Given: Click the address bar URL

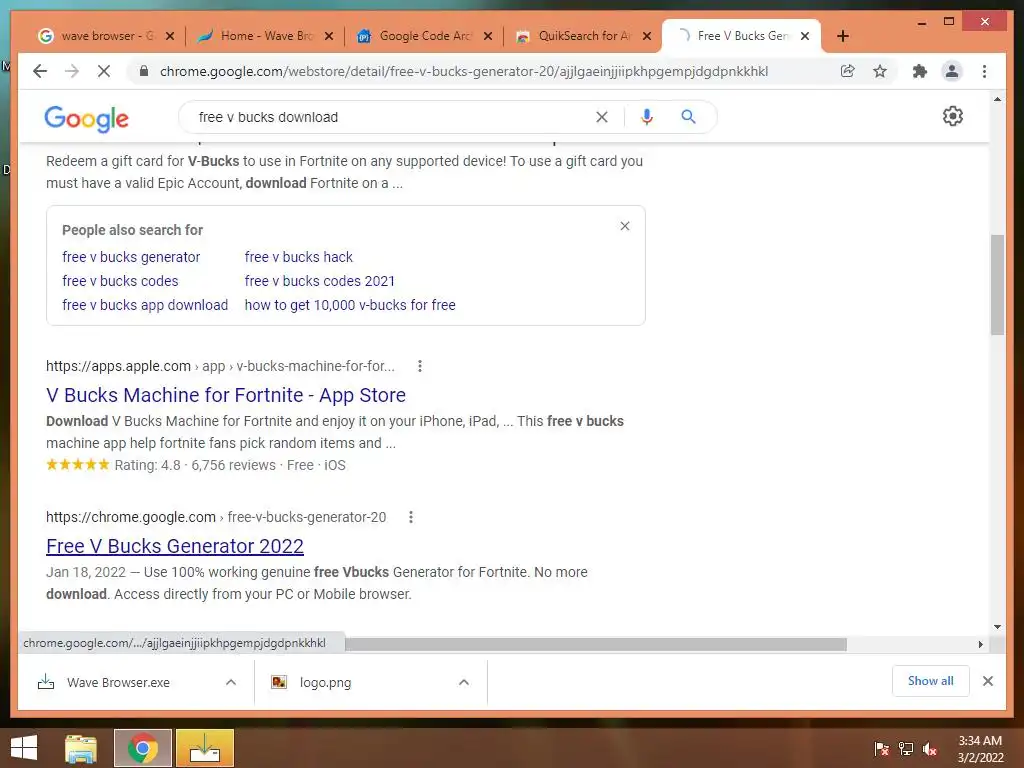Looking at the screenshot, I should point(464,71).
